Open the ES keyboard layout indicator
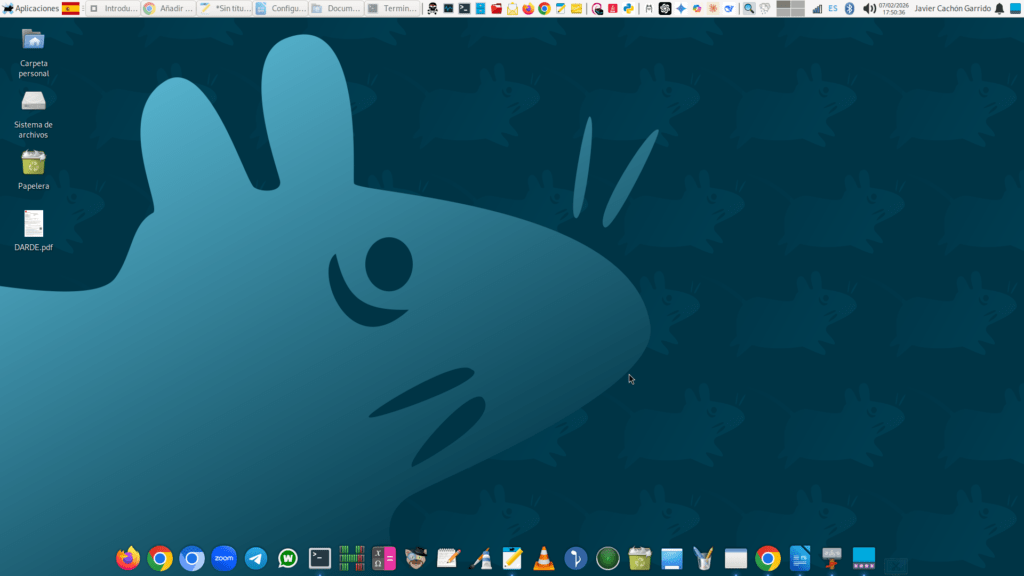 pos(832,8)
